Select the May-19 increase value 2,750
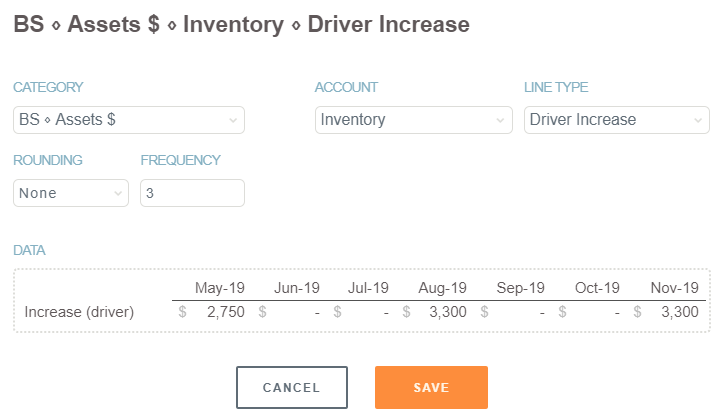 coord(225,313)
